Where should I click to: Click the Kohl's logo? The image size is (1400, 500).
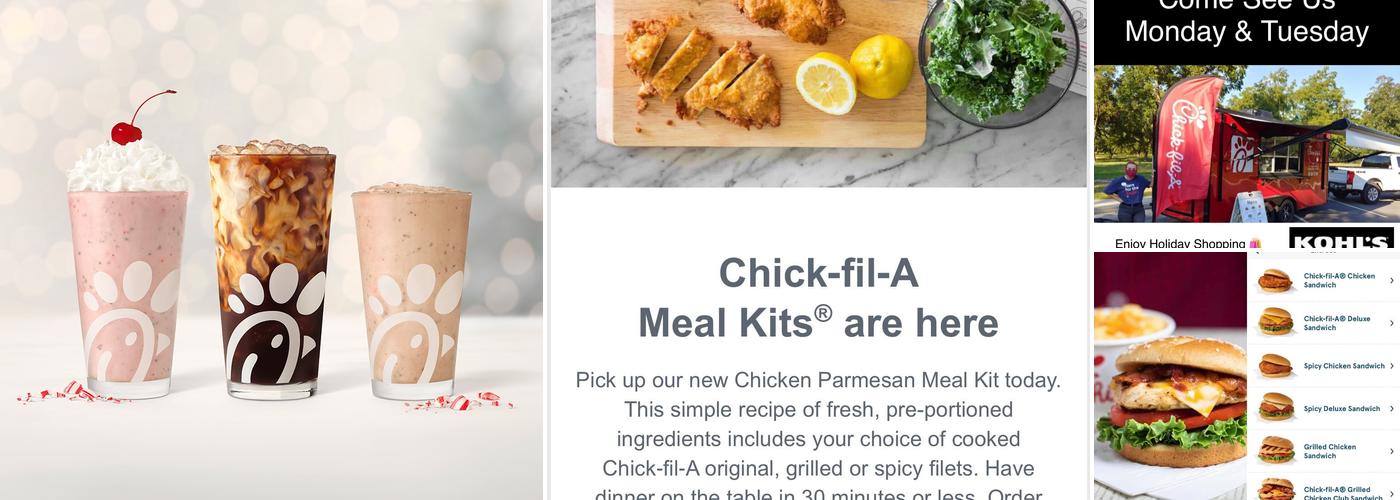coord(1340,239)
